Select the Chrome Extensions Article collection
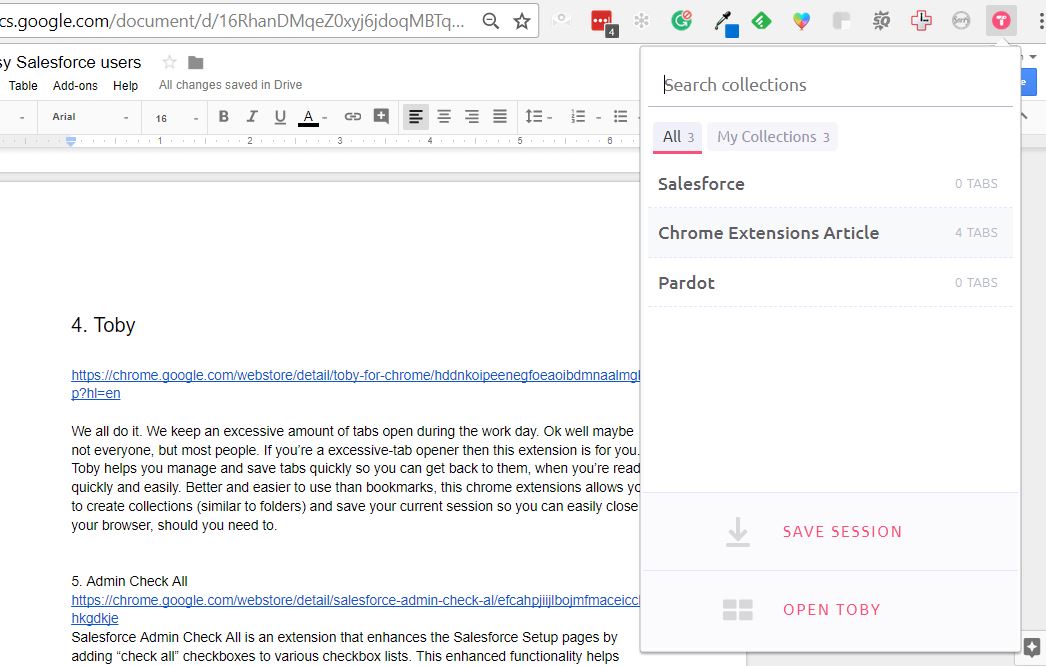 click(x=830, y=233)
